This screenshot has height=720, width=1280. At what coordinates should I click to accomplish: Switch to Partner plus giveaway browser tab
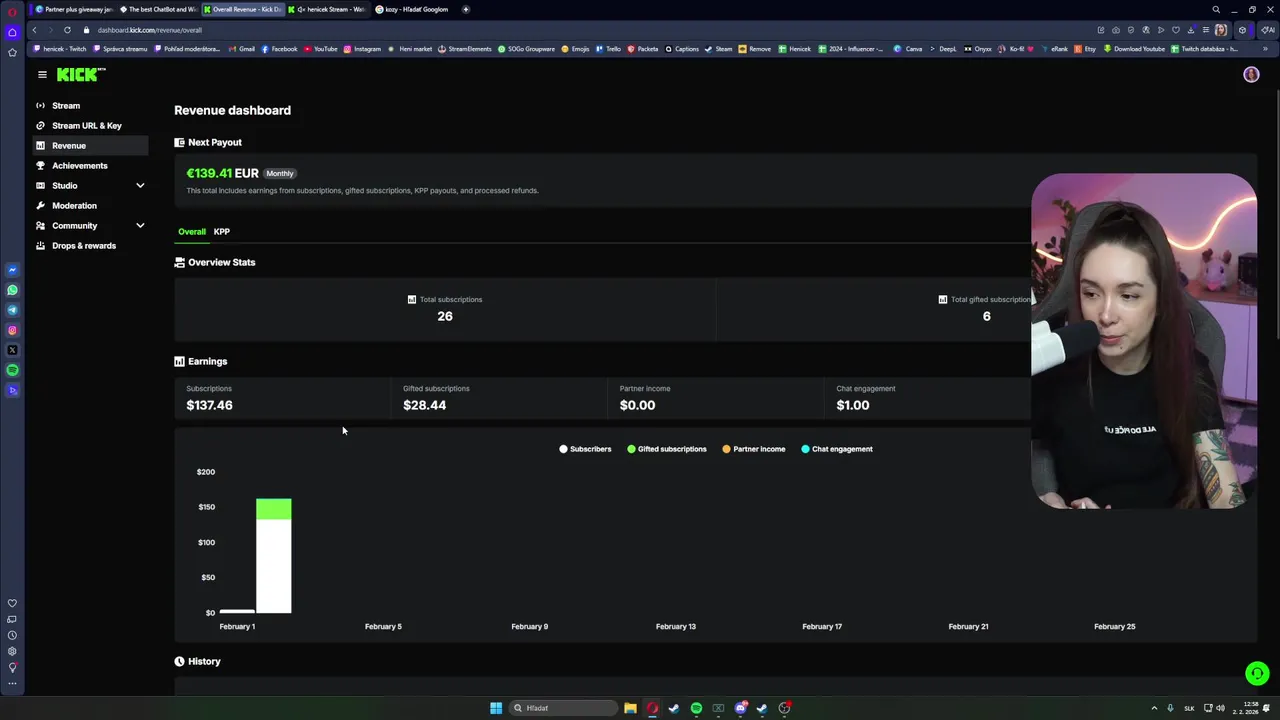point(72,9)
